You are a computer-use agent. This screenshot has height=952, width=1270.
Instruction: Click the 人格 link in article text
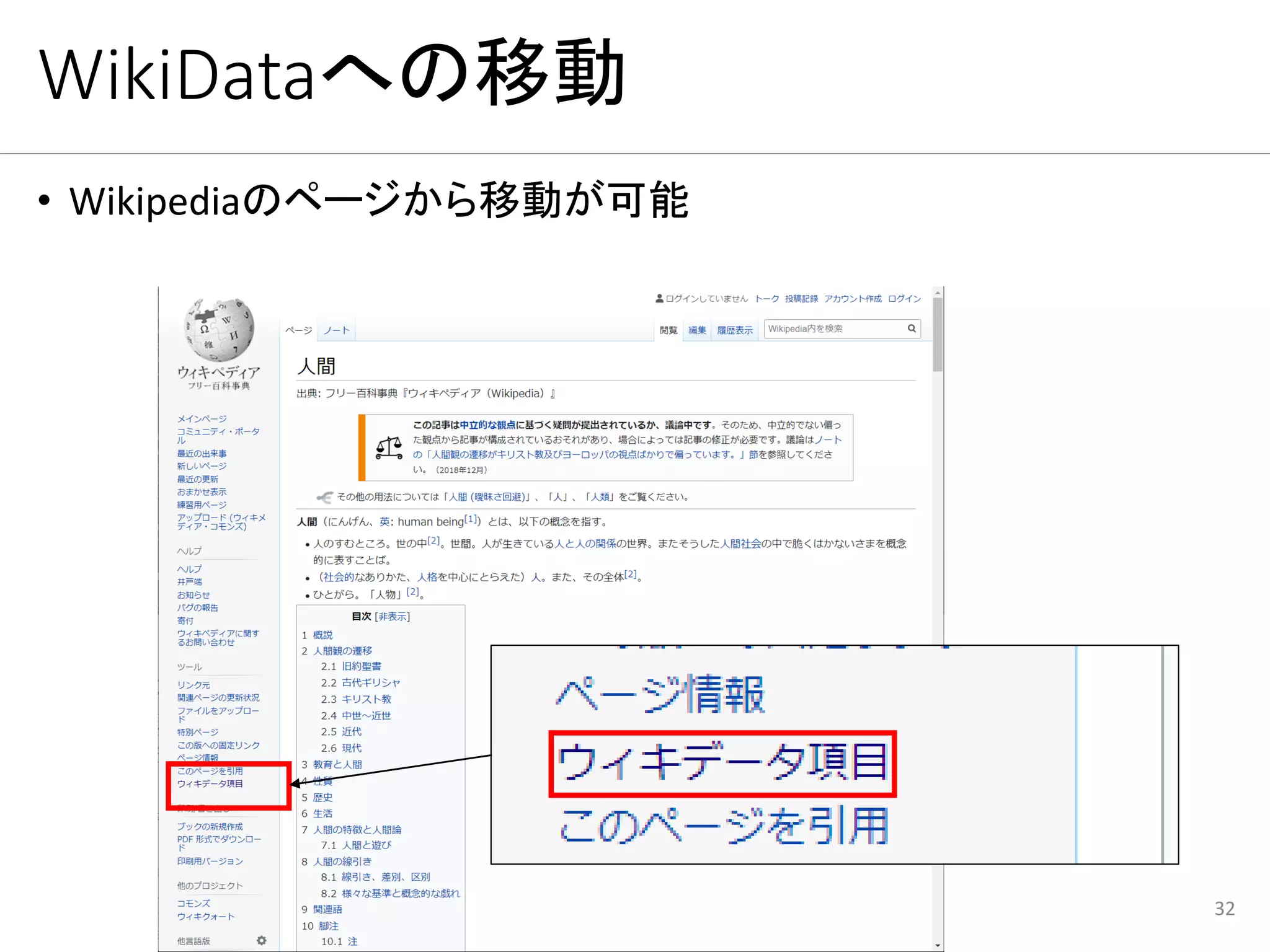[427, 577]
